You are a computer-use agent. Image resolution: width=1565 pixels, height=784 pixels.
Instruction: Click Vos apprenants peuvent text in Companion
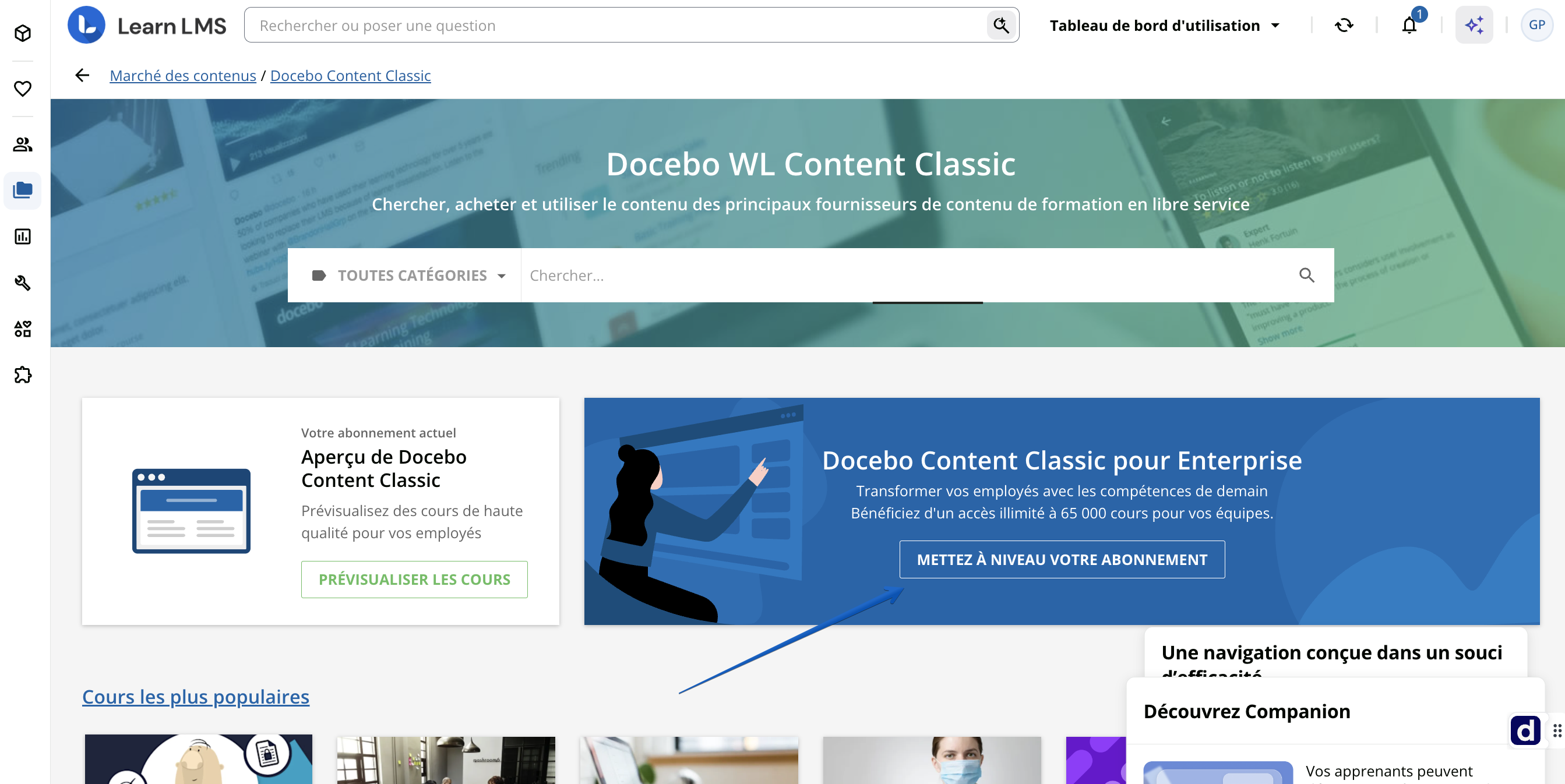coord(1389,771)
